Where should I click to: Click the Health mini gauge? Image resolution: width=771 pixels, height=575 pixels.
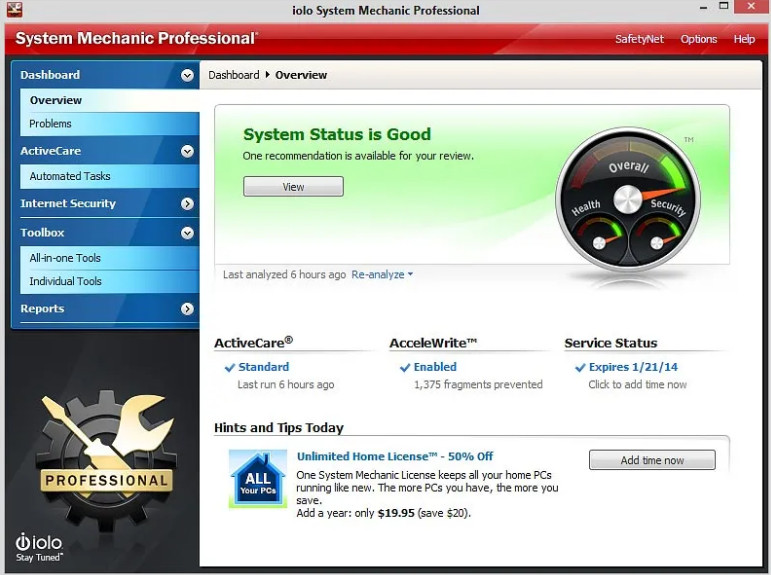pyautogui.click(x=600, y=237)
